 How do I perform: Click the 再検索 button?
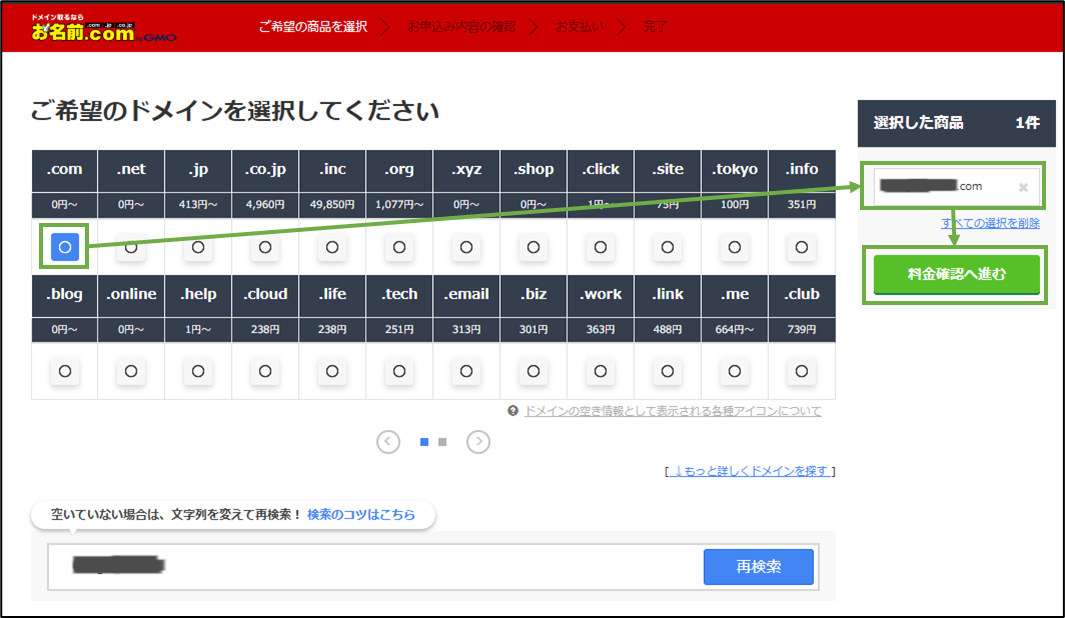tap(759, 567)
